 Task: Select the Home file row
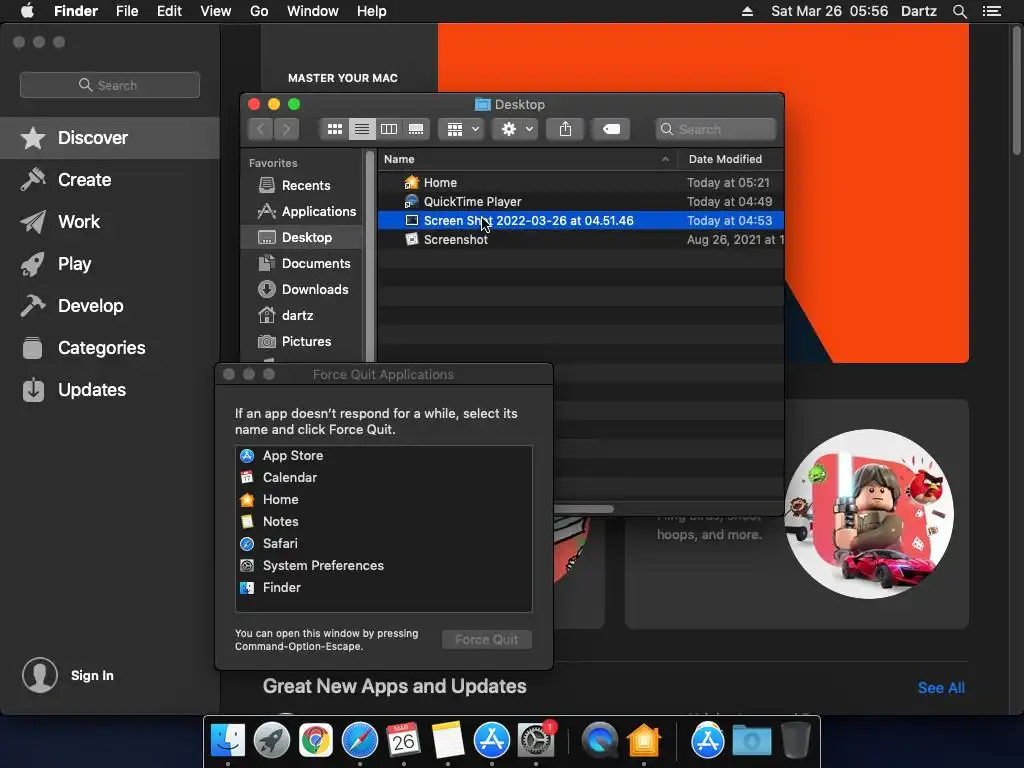pyautogui.click(x=581, y=183)
